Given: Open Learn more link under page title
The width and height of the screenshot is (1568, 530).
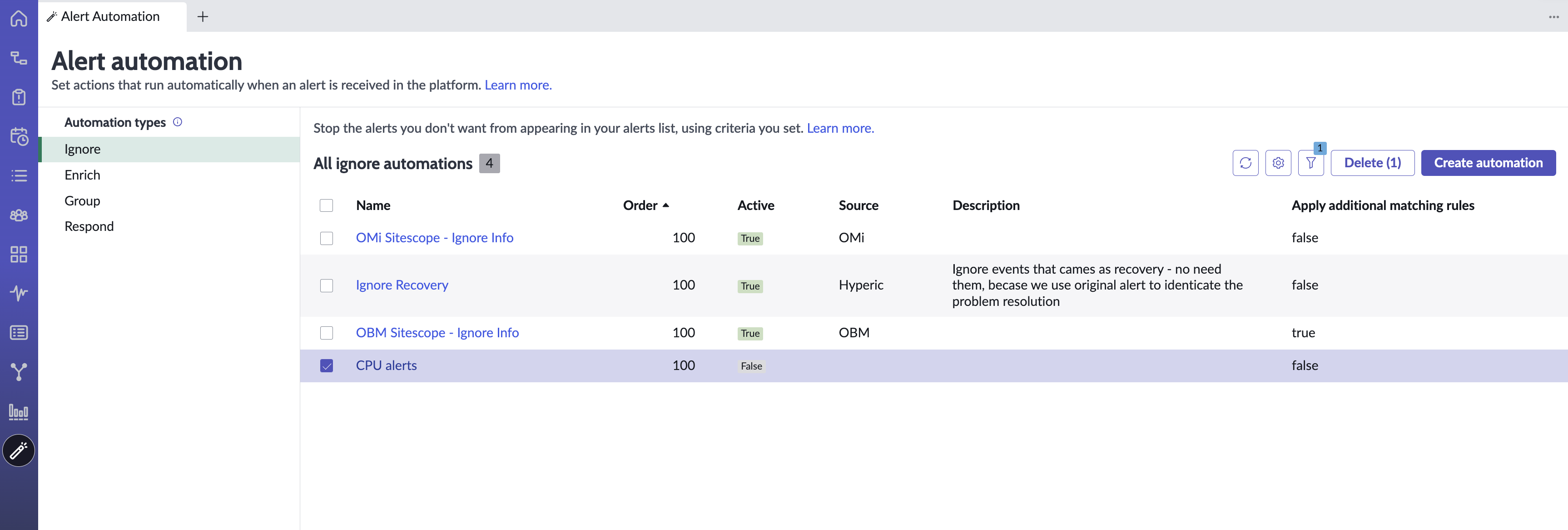Looking at the screenshot, I should click(x=518, y=85).
